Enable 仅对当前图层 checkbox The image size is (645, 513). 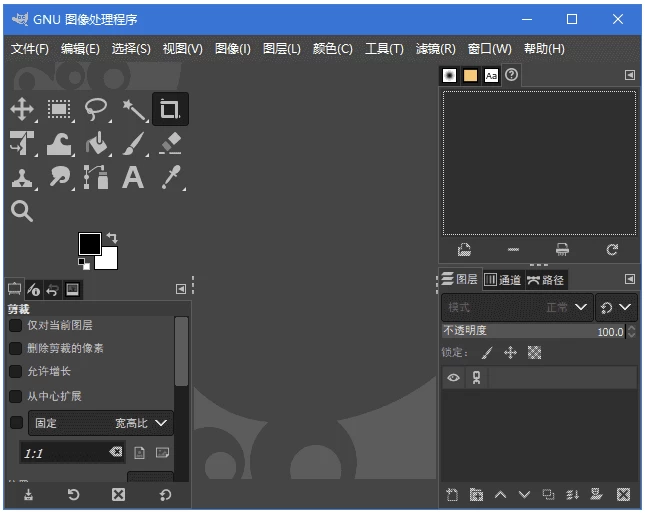click(16, 326)
